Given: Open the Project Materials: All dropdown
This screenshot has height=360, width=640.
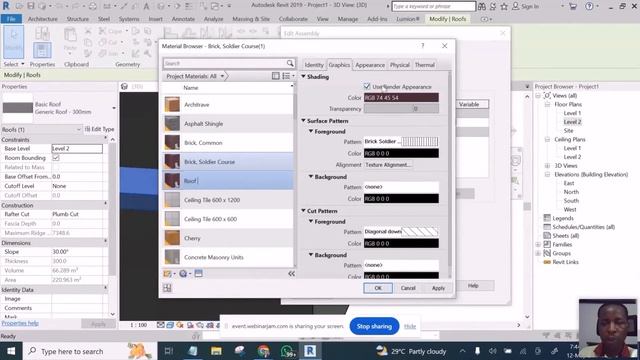Looking at the screenshot, I should click(x=195, y=76).
